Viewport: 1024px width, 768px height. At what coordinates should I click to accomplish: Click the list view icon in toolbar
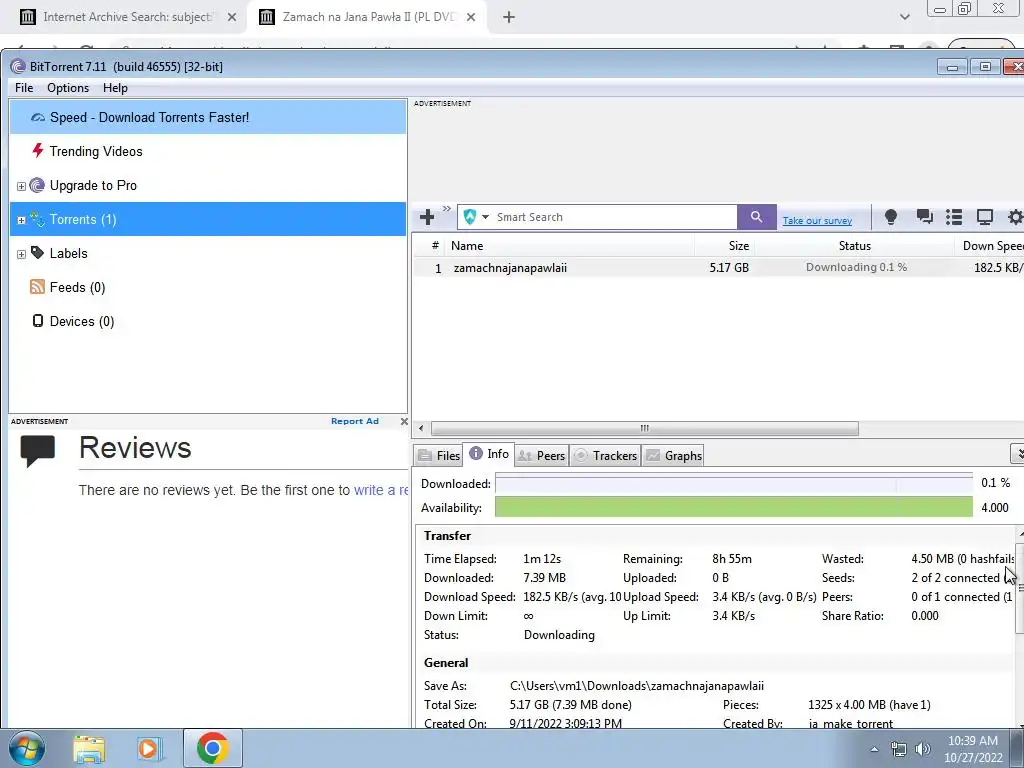[954, 217]
